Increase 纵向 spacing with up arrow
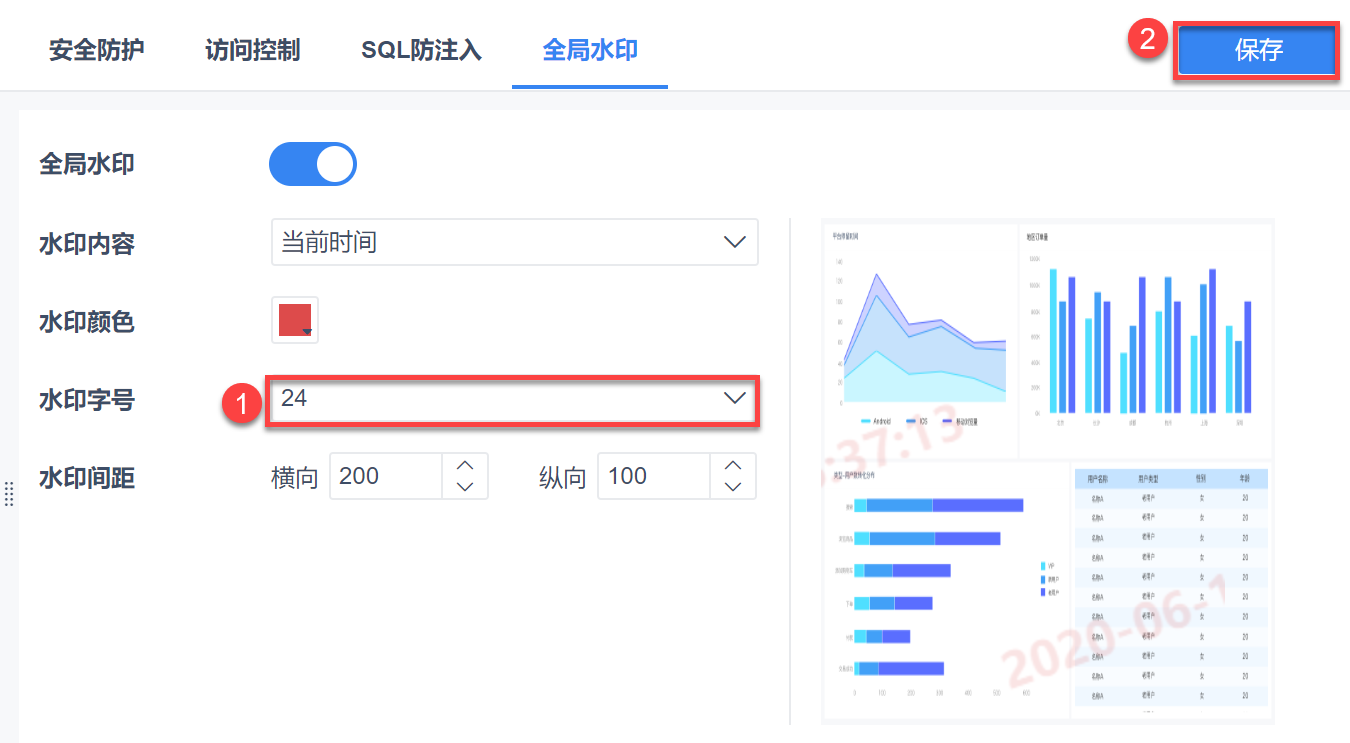The height and width of the screenshot is (743, 1350). (x=733, y=465)
